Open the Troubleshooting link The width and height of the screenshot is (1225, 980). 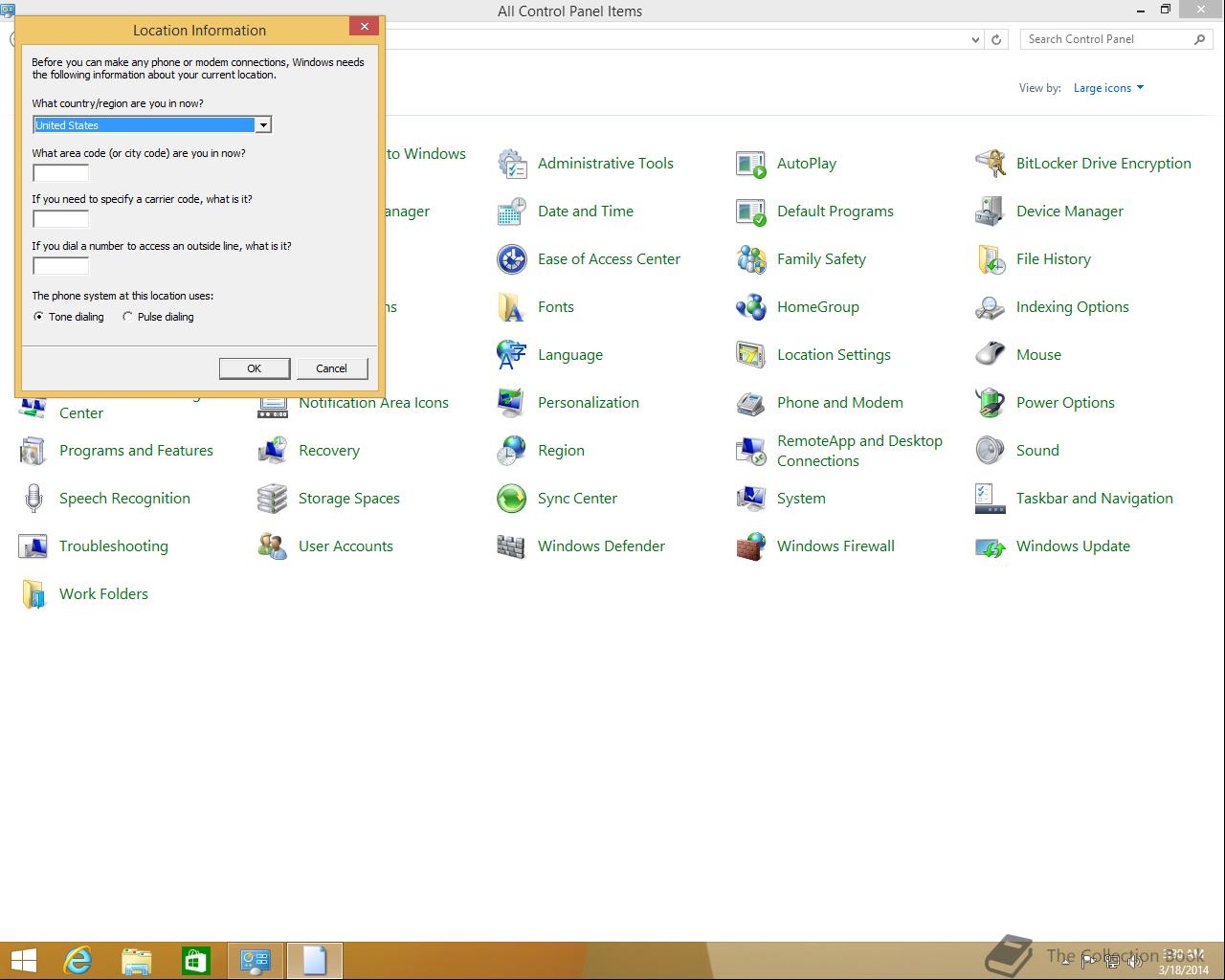pyautogui.click(x=114, y=546)
